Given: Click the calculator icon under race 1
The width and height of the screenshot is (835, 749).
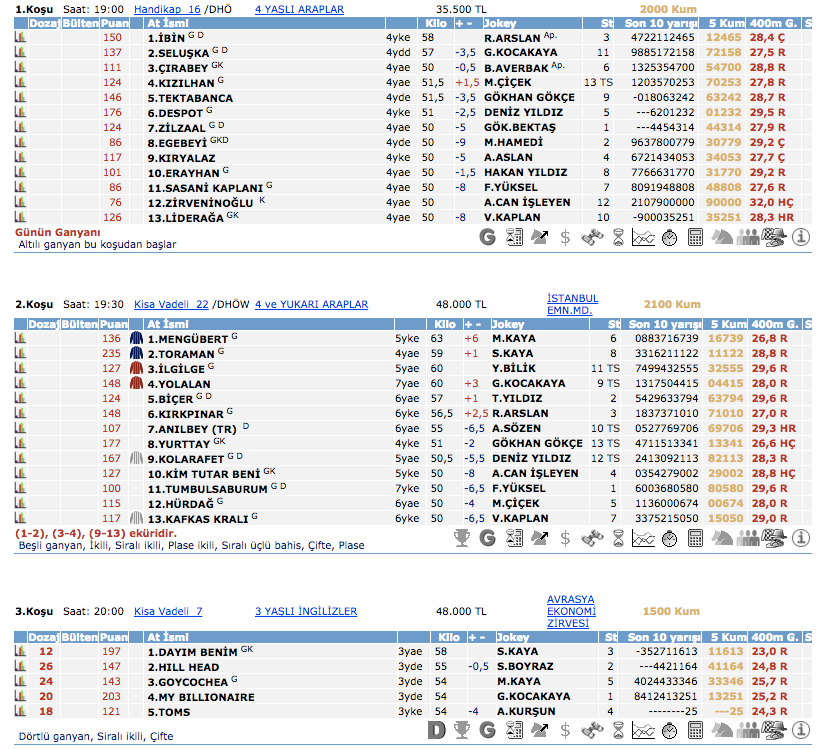Looking at the screenshot, I should coord(695,238).
